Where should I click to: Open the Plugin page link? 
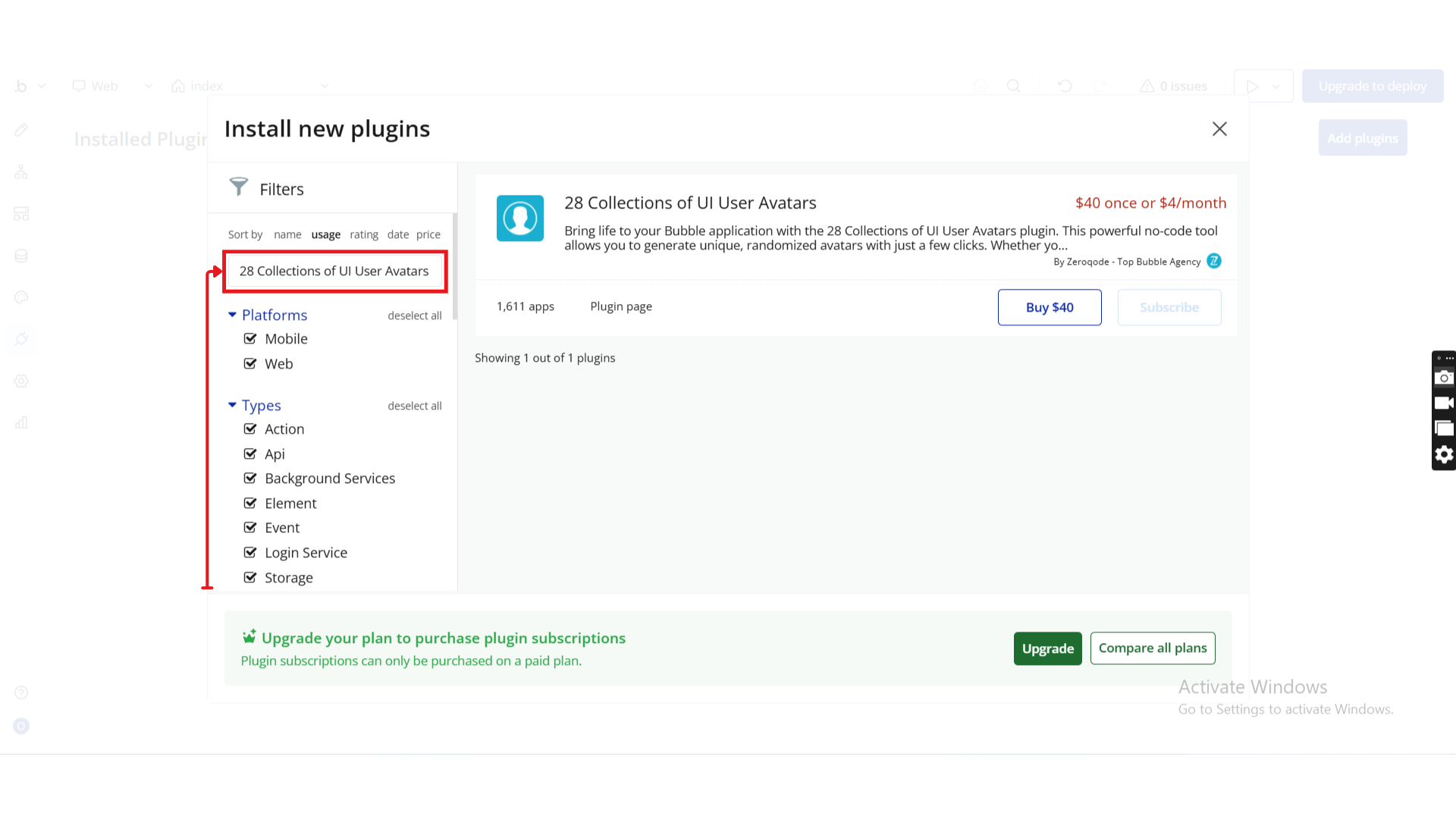click(621, 306)
